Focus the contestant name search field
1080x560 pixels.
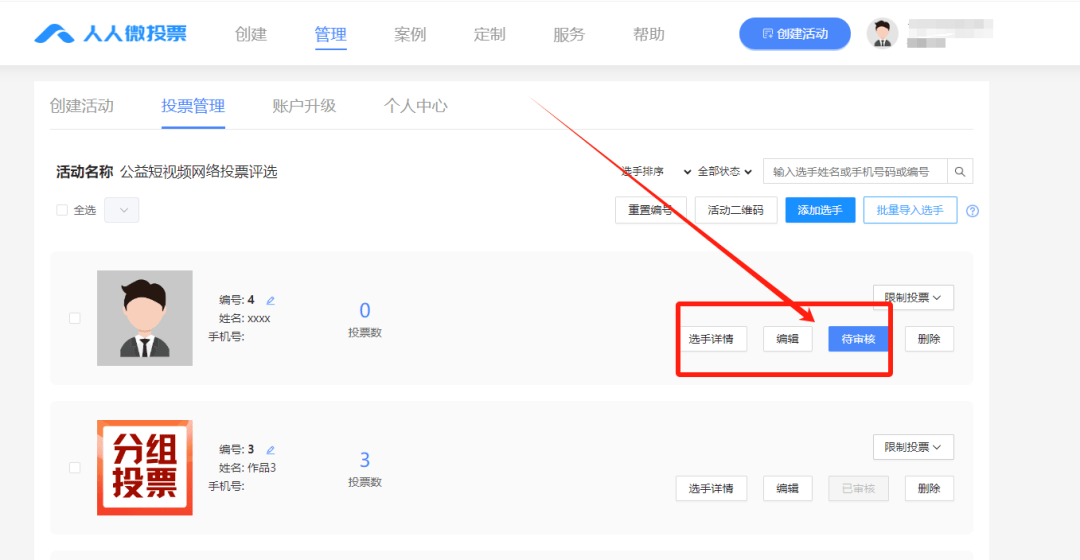(855, 172)
